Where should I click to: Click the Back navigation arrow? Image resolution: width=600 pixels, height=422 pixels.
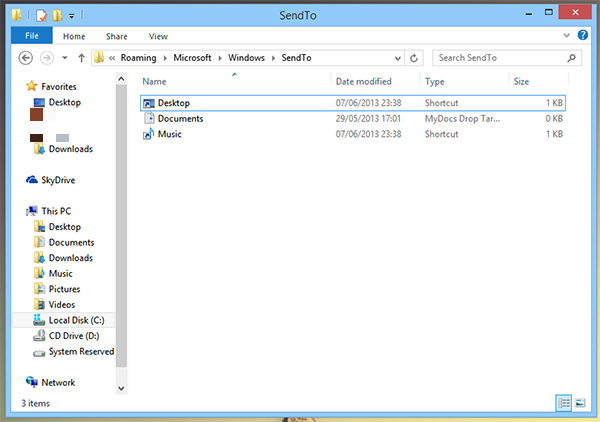pyautogui.click(x=26, y=58)
